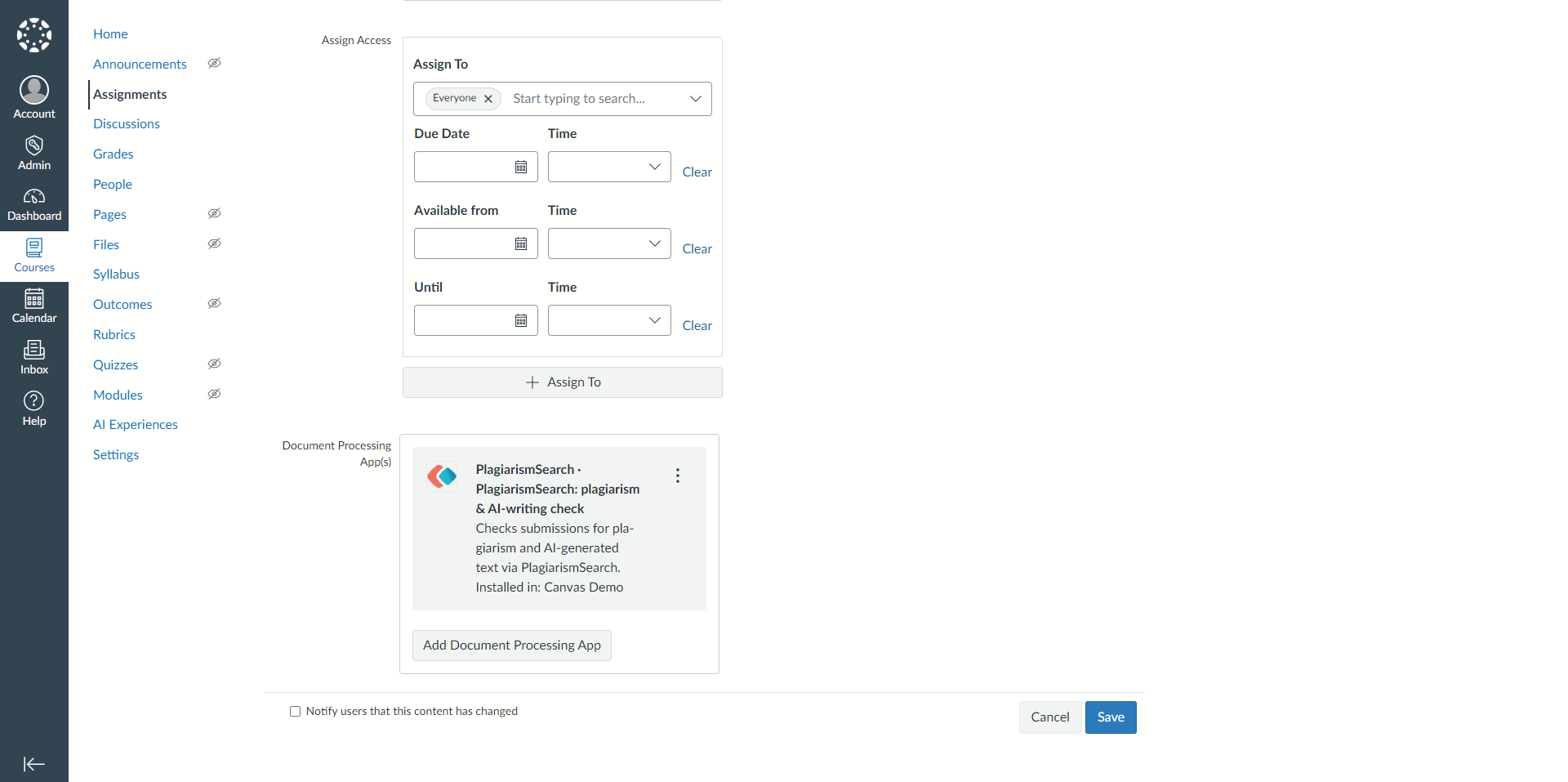Cancel the assignment edits
The height and width of the screenshot is (782, 1568).
[1050, 717]
